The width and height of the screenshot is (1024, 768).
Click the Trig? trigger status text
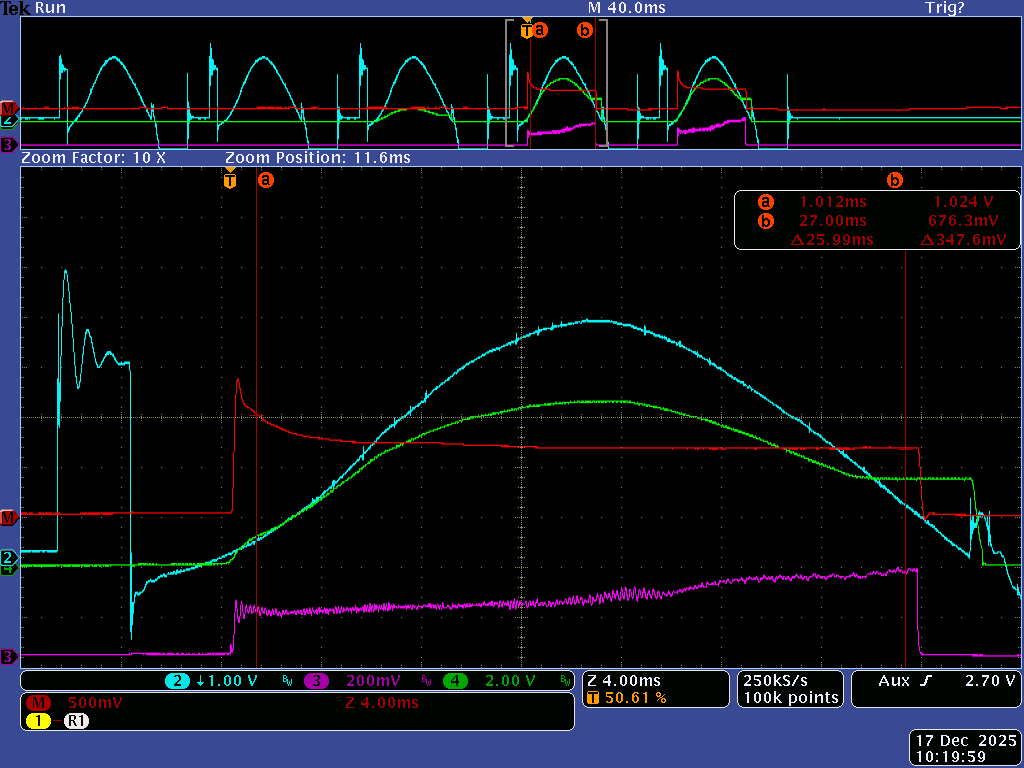tap(944, 8)
